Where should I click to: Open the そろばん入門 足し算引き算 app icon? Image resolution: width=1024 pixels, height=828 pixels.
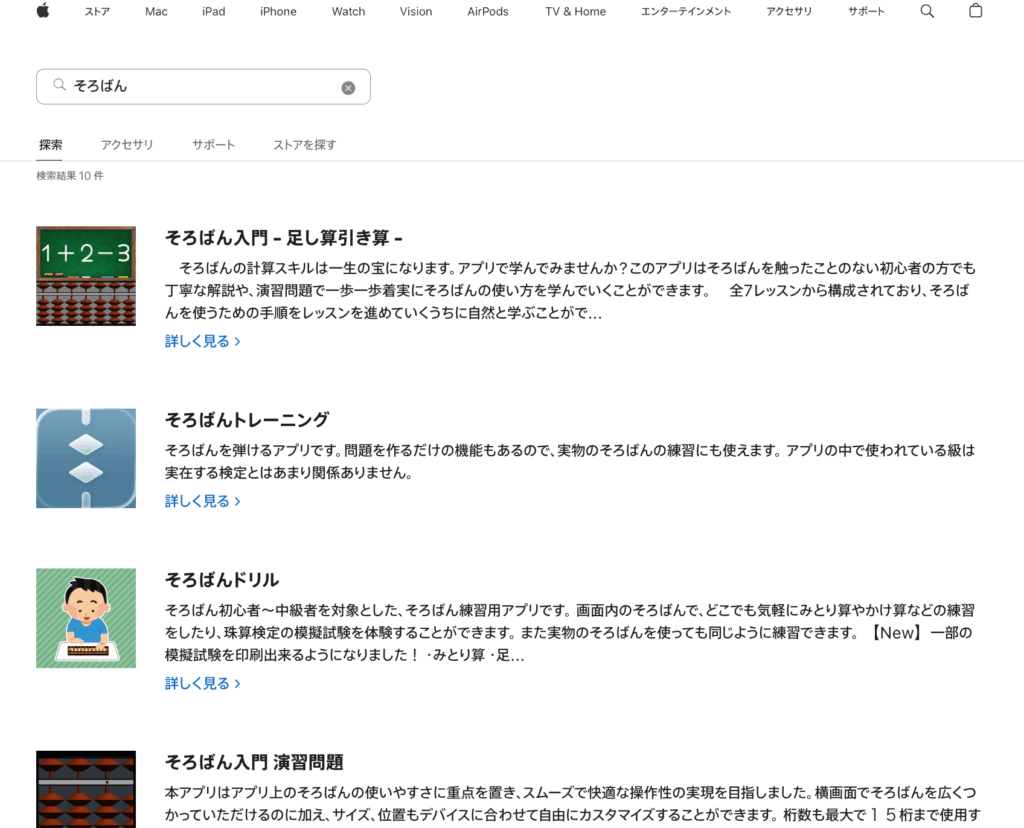(x=86, y=276)
